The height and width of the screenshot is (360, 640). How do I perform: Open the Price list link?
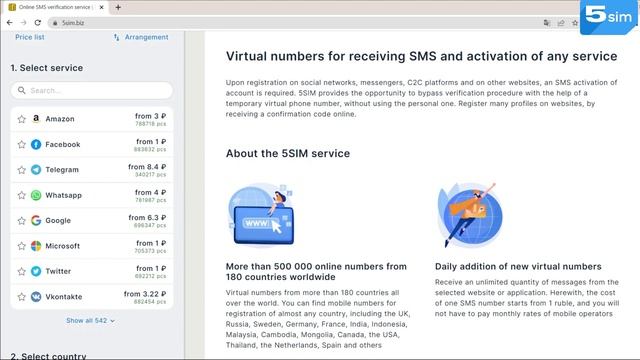tap(30, 37)
